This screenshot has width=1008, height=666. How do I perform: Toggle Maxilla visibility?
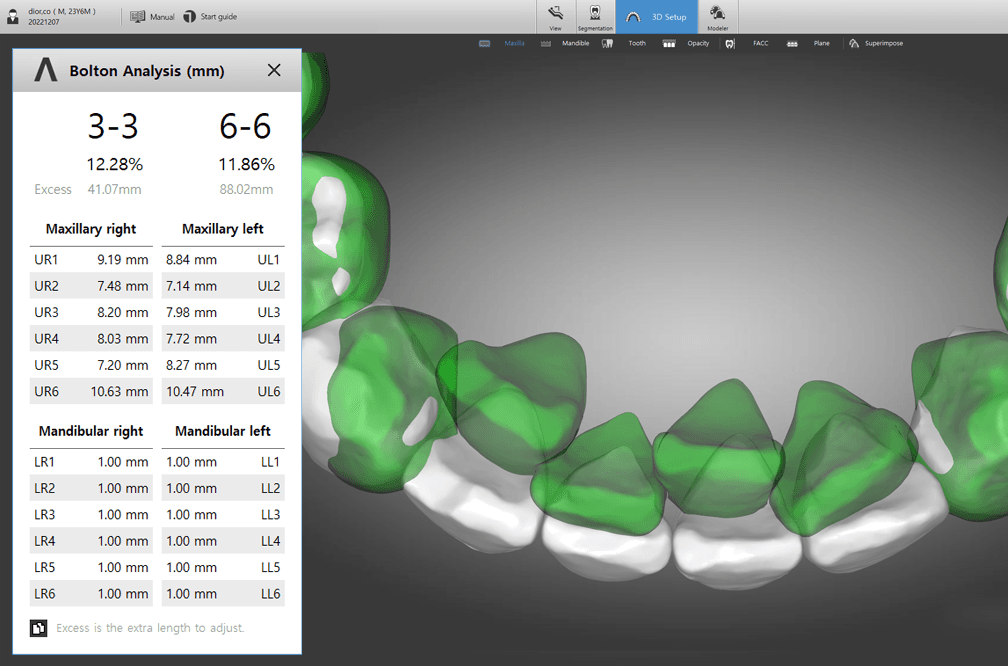pos(502,43)
